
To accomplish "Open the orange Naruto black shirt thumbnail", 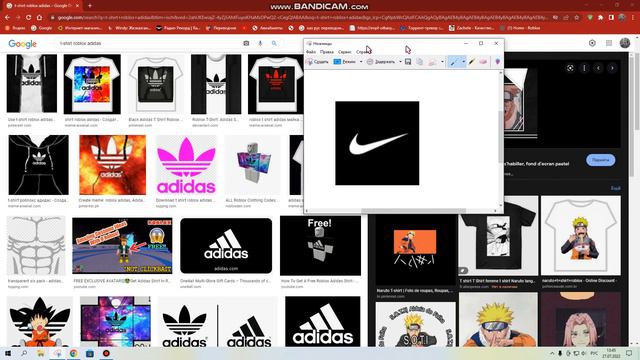I will tap(415, 250).
